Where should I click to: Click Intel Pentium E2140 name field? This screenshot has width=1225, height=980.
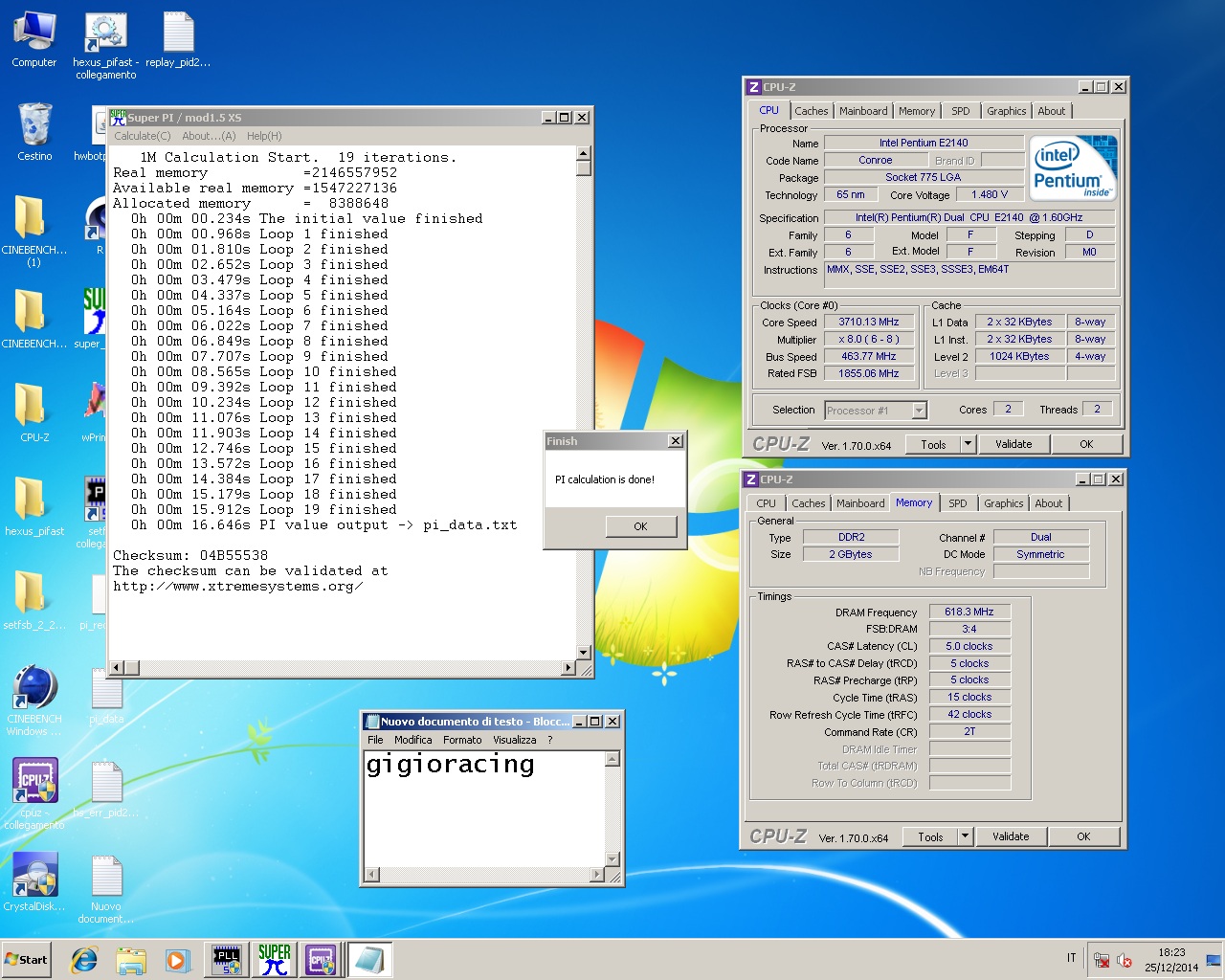point(924,143)
